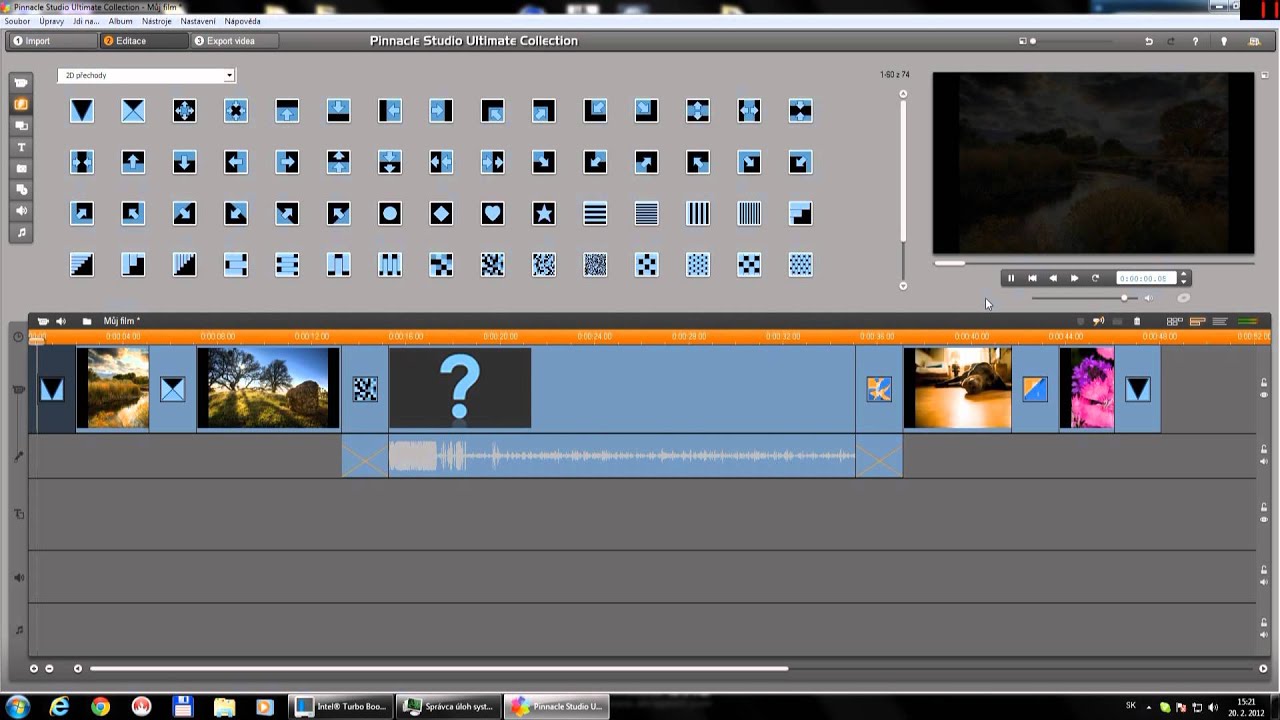Open the Album menu
Screen dimensions: 1280x720
(x=121, y=21)
